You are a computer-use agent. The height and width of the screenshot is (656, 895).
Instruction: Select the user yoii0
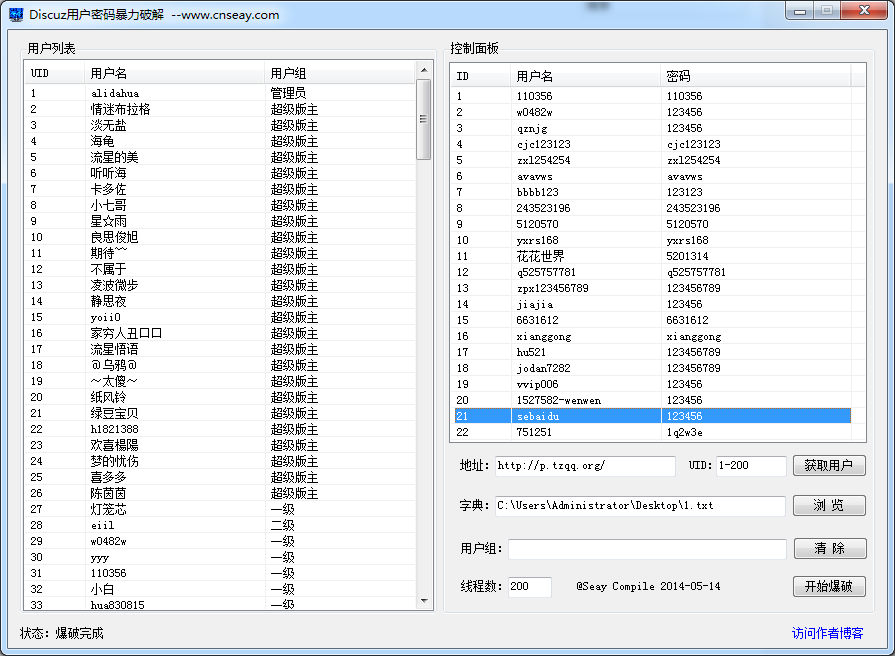point(220,317)
